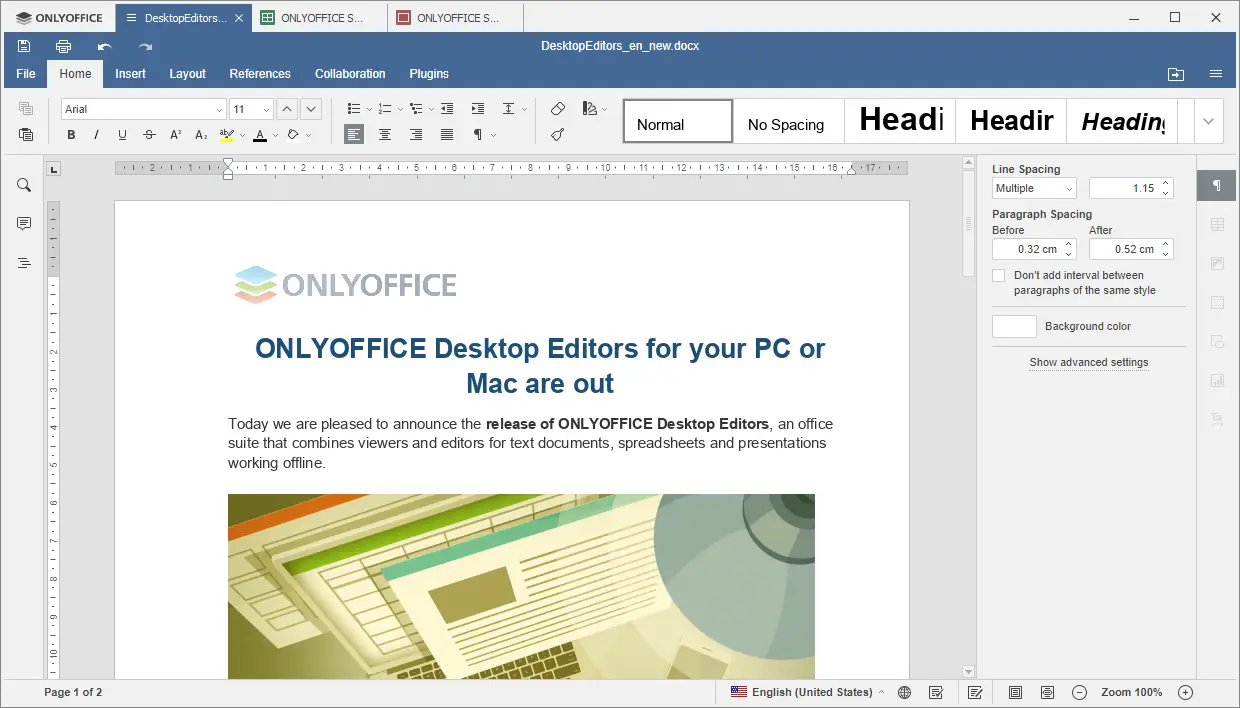Open the Line Spacing 'Multiple' dropdown
Viewport: 1240px width, 708px height.
(1070, 188)
